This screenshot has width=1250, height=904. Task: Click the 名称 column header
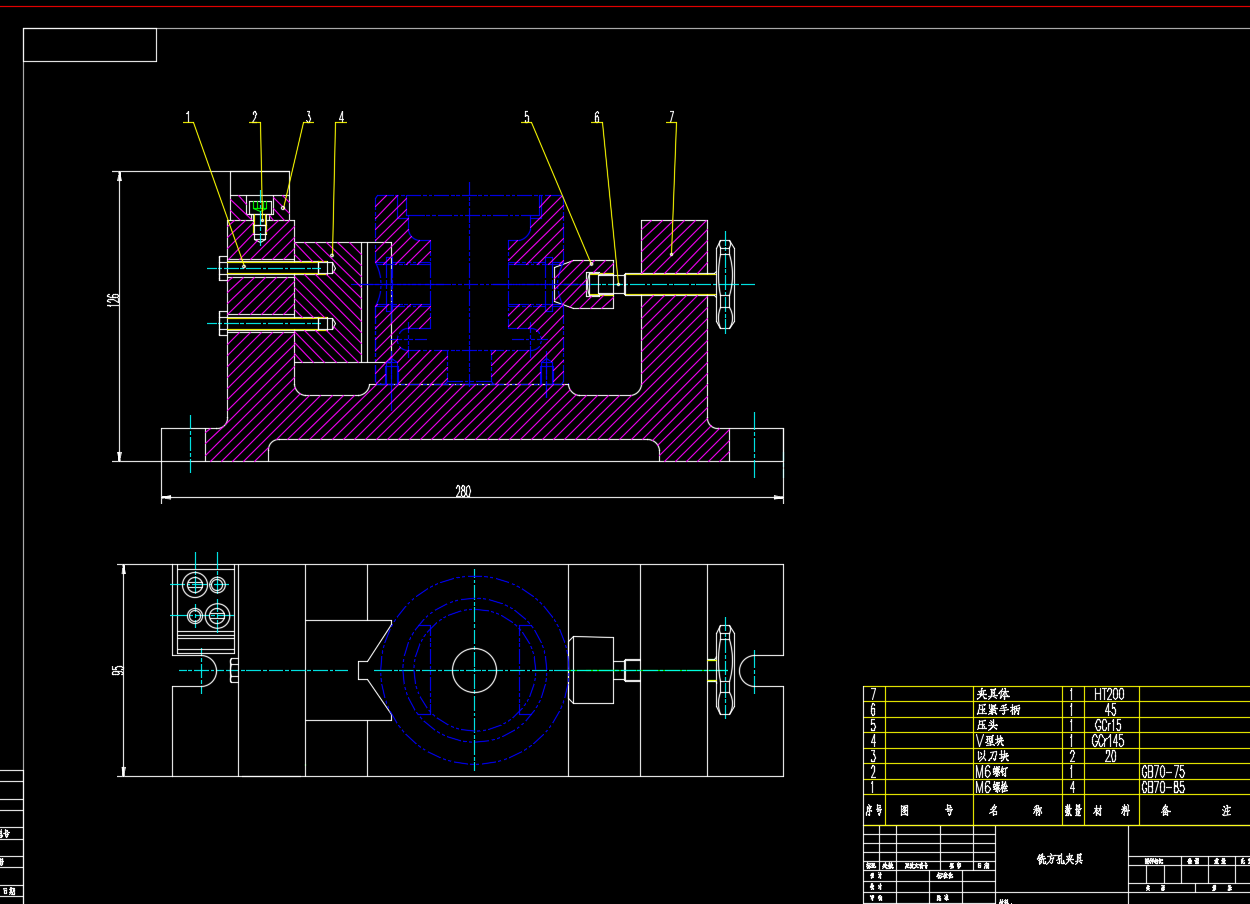point(1015,811)
